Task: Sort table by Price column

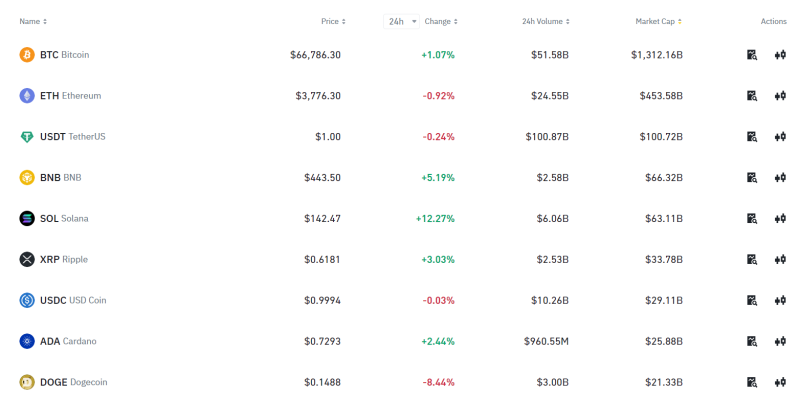Action: [333, 21]
